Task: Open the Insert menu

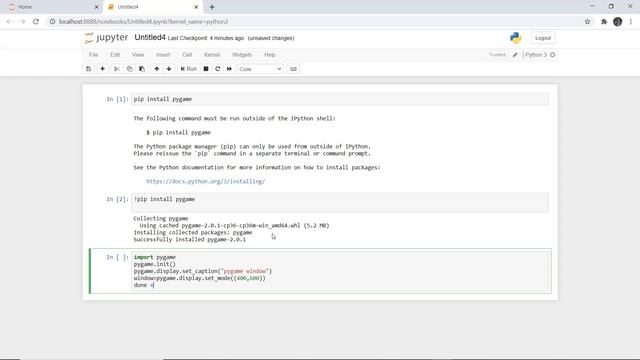Action: click(163, 55)
